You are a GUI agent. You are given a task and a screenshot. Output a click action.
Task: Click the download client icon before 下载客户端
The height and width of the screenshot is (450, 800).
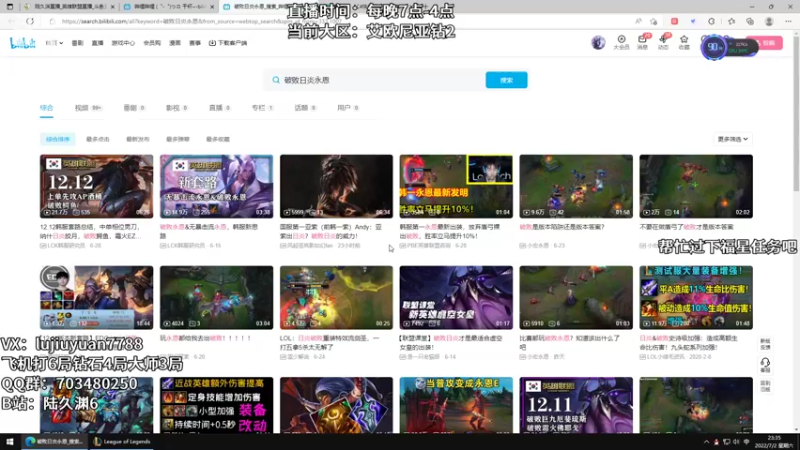coord(212,43)
